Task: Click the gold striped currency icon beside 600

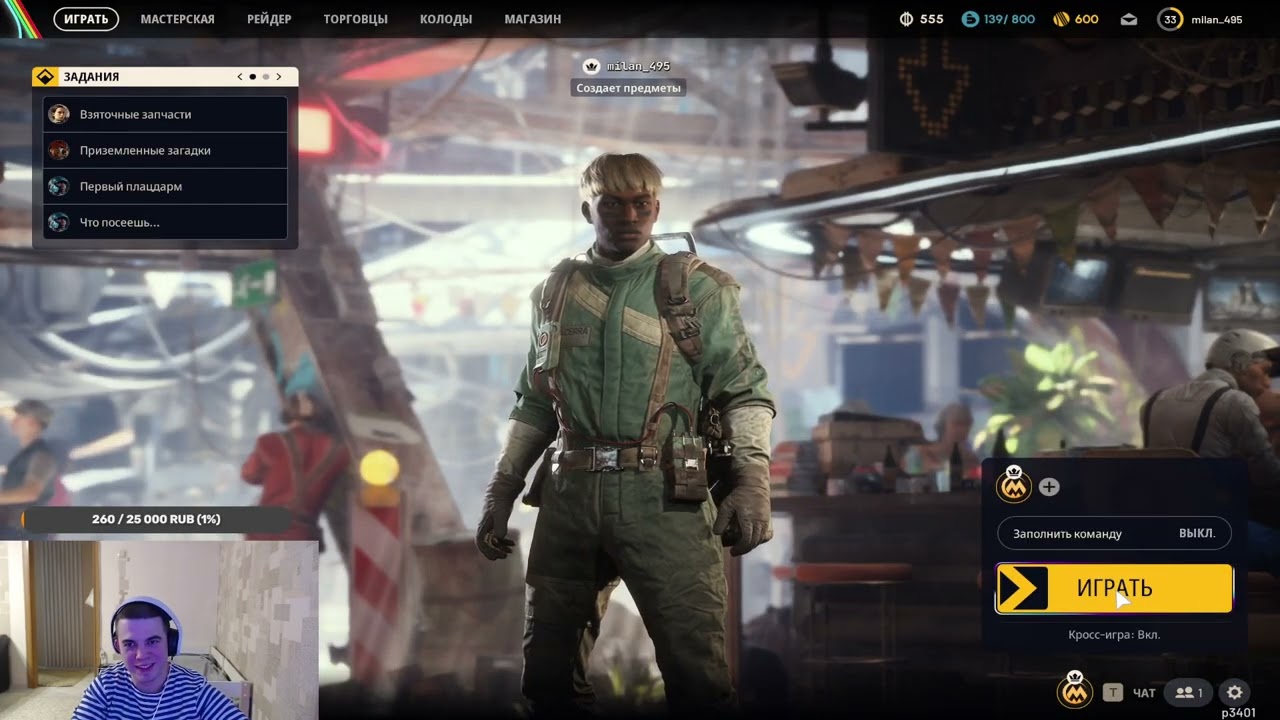Action: (1060, 19)
